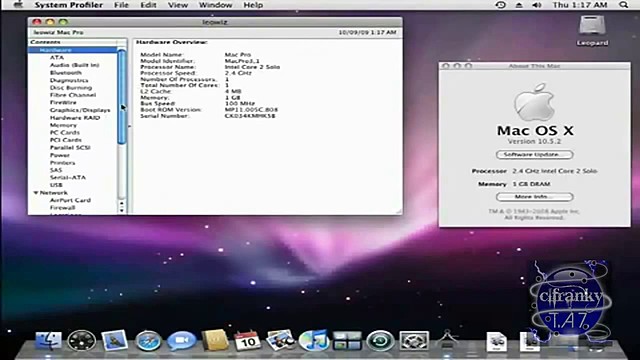Viewport: 640px width, 360px height.
Task: Select FireWire in Contents list
Action: (x=63, y=102)
